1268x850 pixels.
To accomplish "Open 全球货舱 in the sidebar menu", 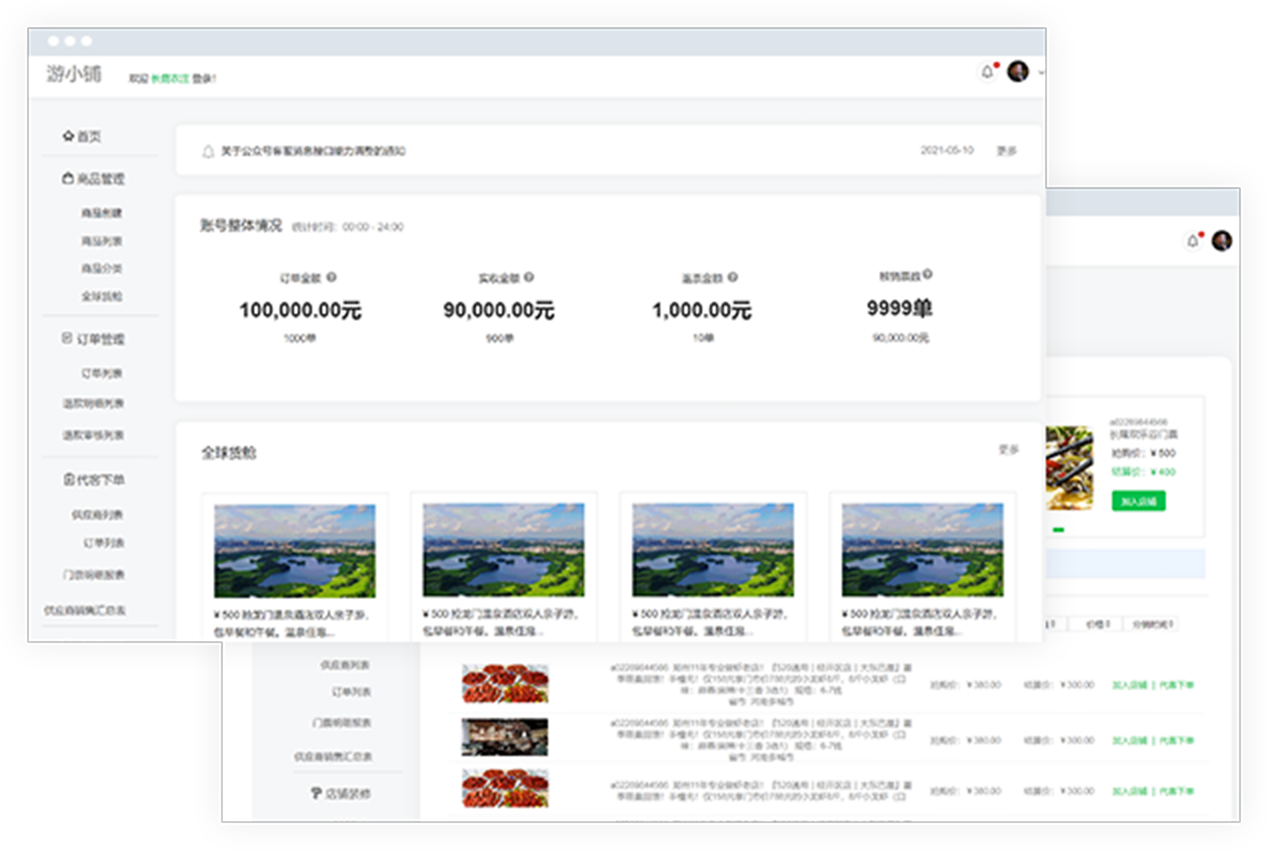I will pyautogui.click(x=102, y=296).
